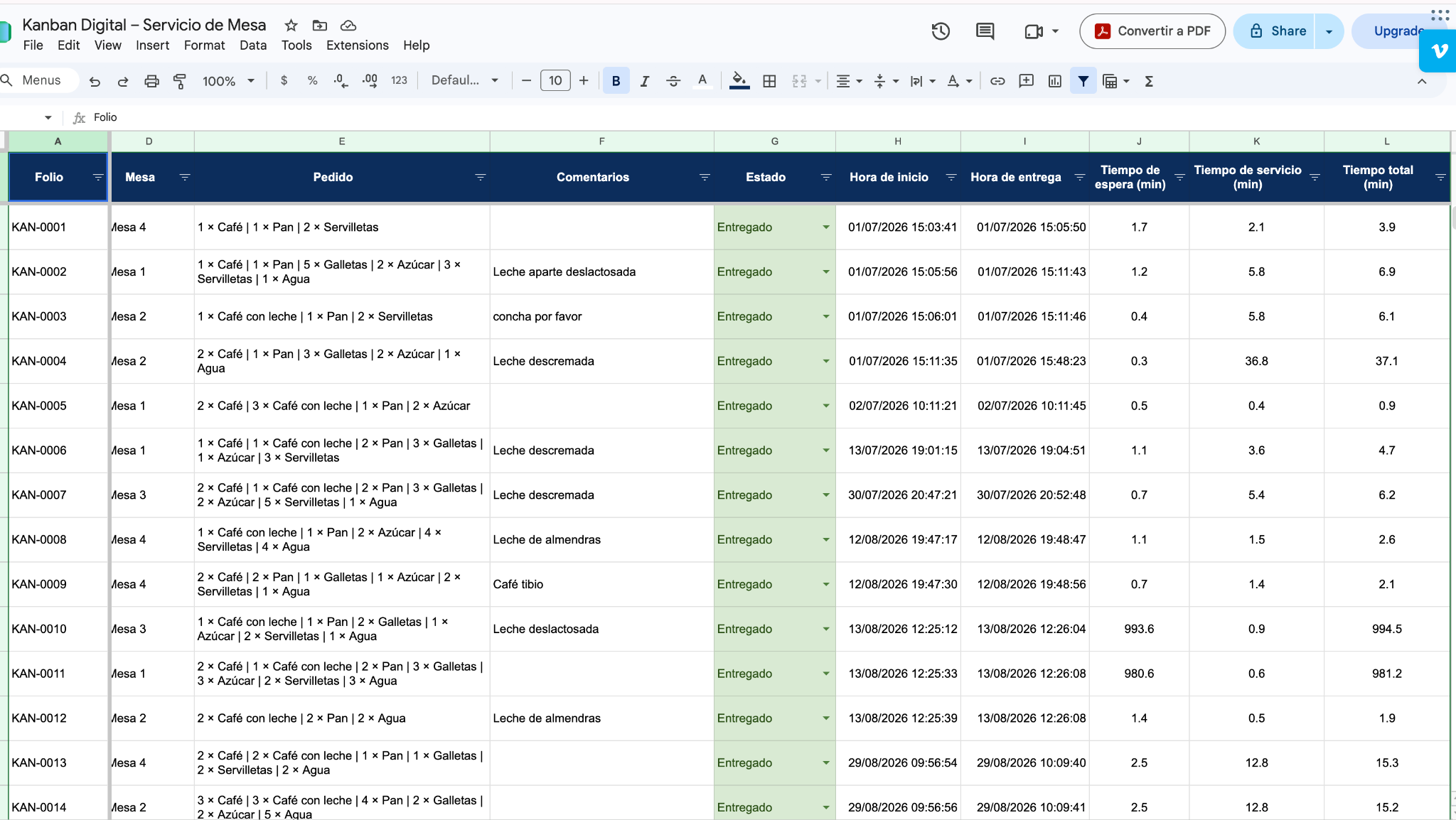Image resolution: width=1456 pixels, height=820 pixels.
Task: Open Estado dropdown for KAN-0001 row
Action: (x=826, y=227)
